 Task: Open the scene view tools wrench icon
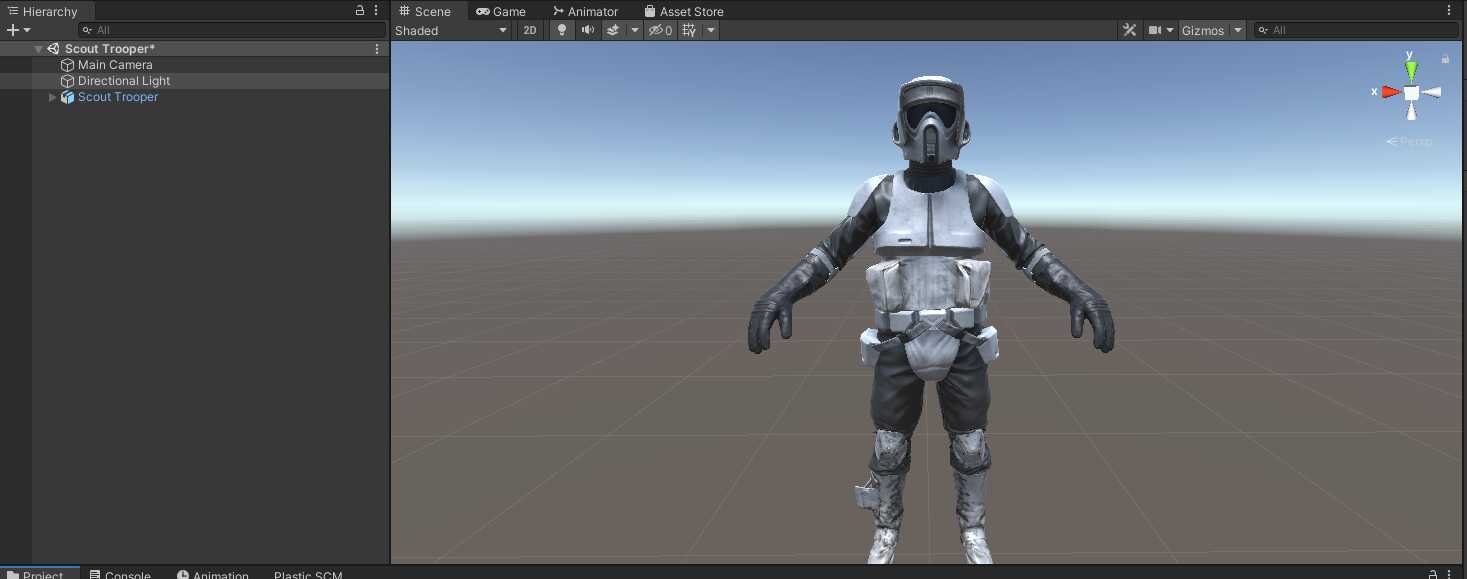click(x=1129, y=30)
